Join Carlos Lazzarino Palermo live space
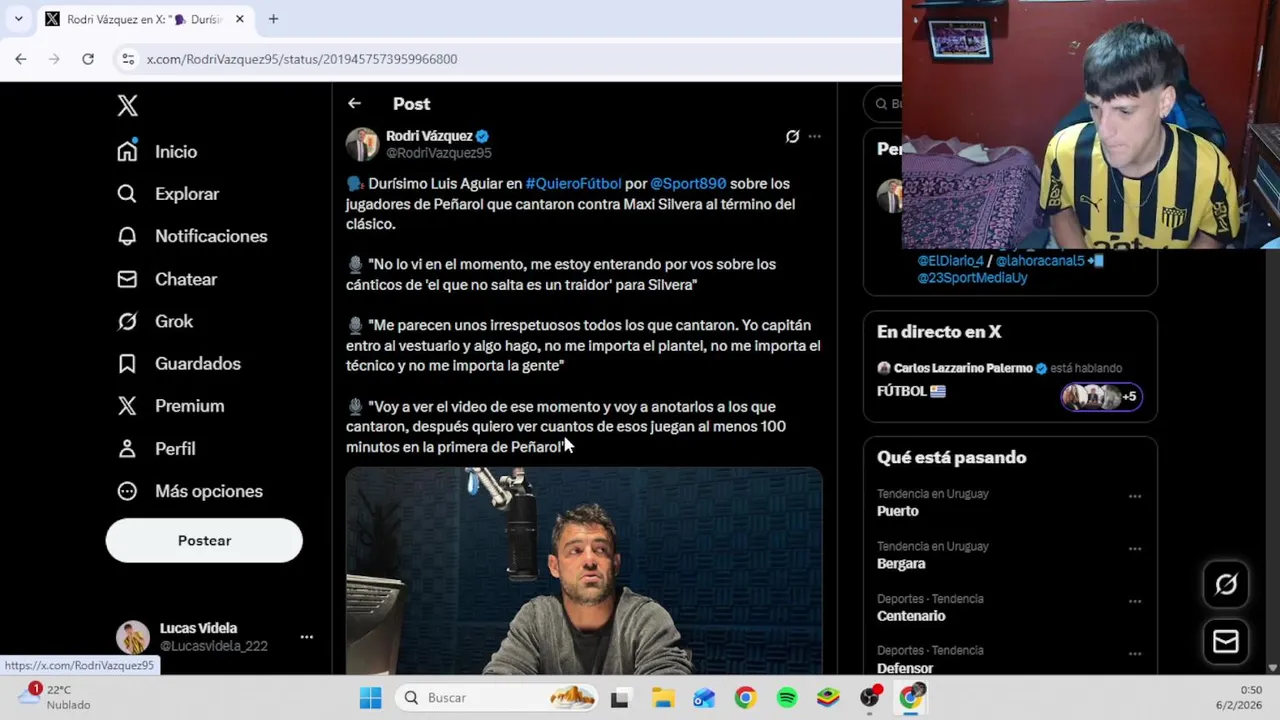 click(1010, 380)
